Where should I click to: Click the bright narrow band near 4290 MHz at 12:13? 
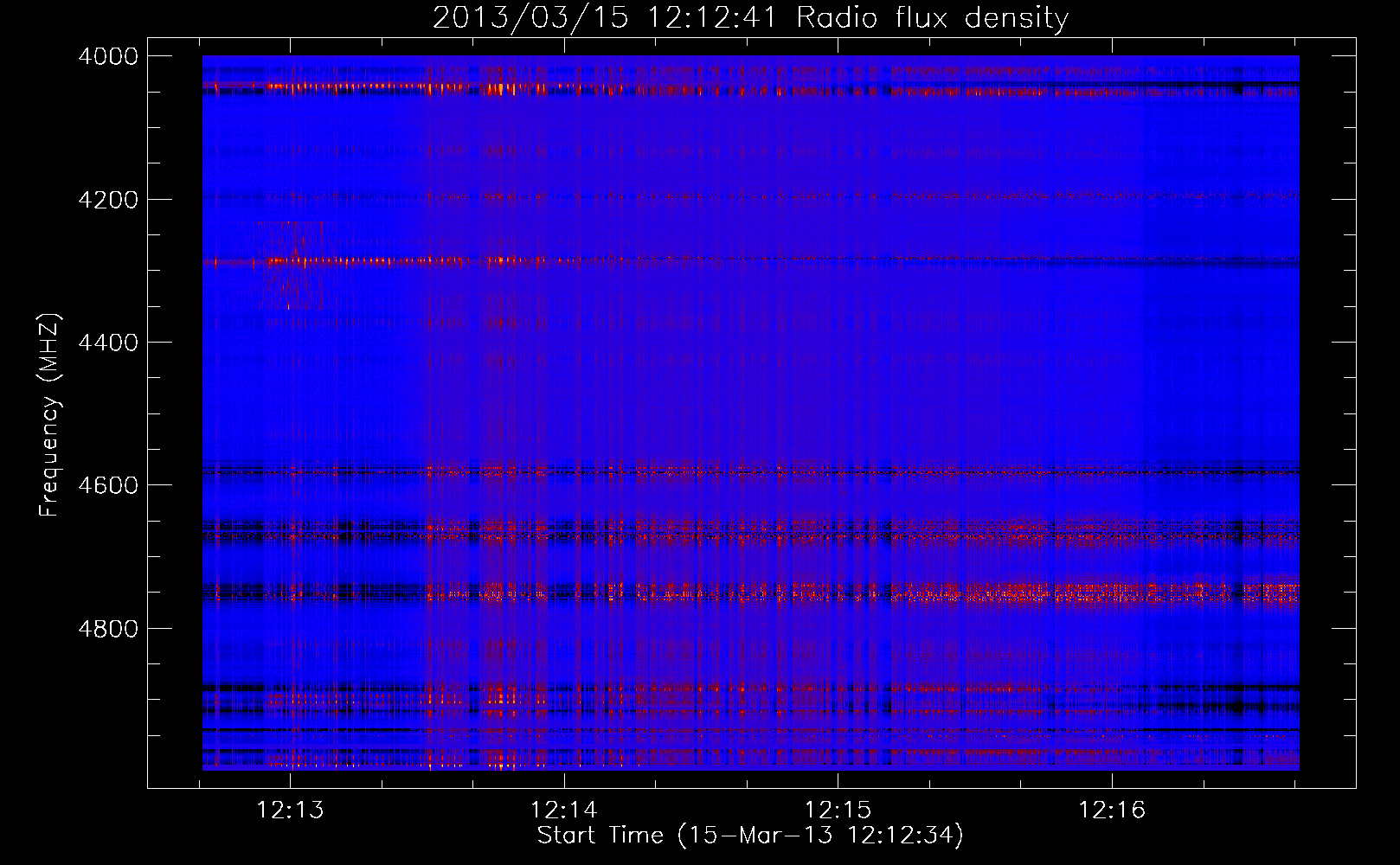tap(291, 260)
